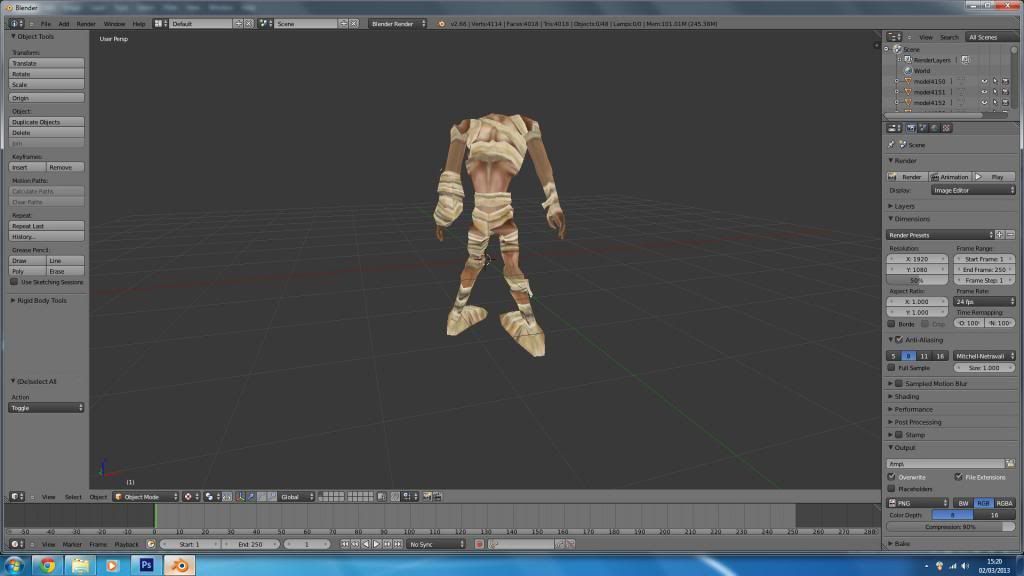The image size is (1024, 576).
Task: Open the 24 fps frame rate dropdown
Action: pos(984,302)
